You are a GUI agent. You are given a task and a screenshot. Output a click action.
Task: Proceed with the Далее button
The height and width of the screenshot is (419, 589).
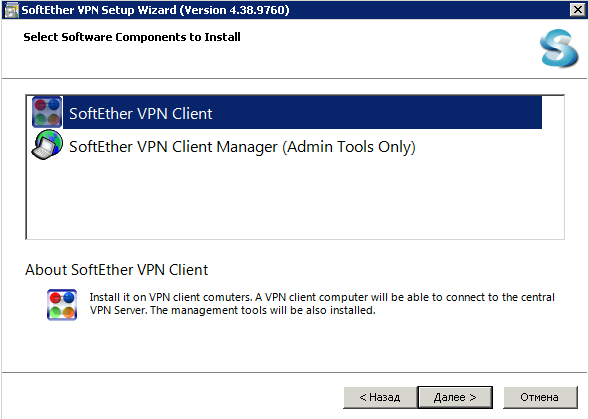pos(455,397)
